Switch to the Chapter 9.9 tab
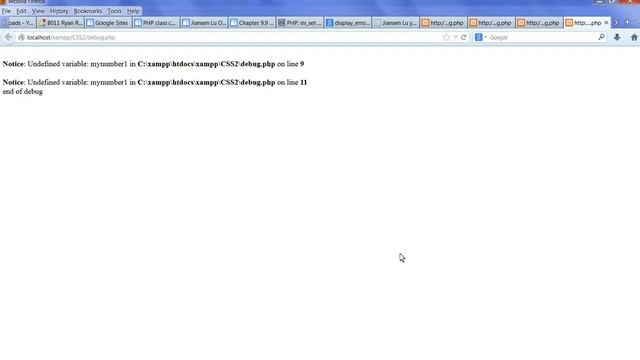This screenshot has width=640, height=360. tap(252, 23)
